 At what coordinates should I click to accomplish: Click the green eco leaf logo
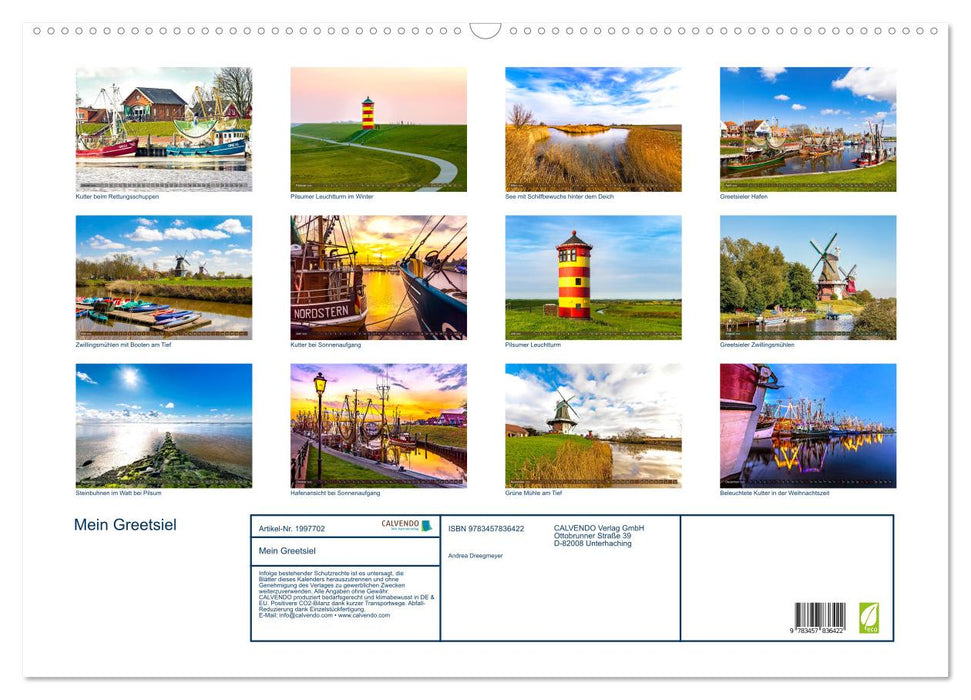[x=872, y=618]
